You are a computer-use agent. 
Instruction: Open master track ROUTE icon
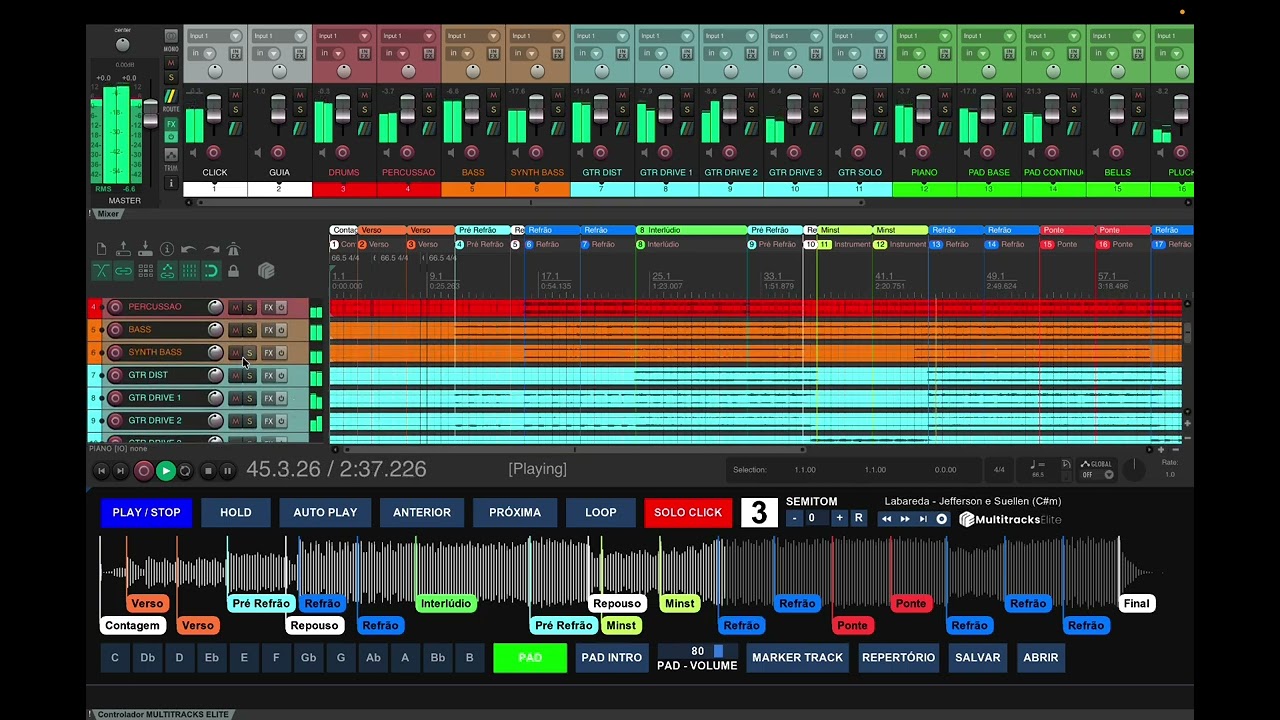pyautogui.click(x=171, y=96)
